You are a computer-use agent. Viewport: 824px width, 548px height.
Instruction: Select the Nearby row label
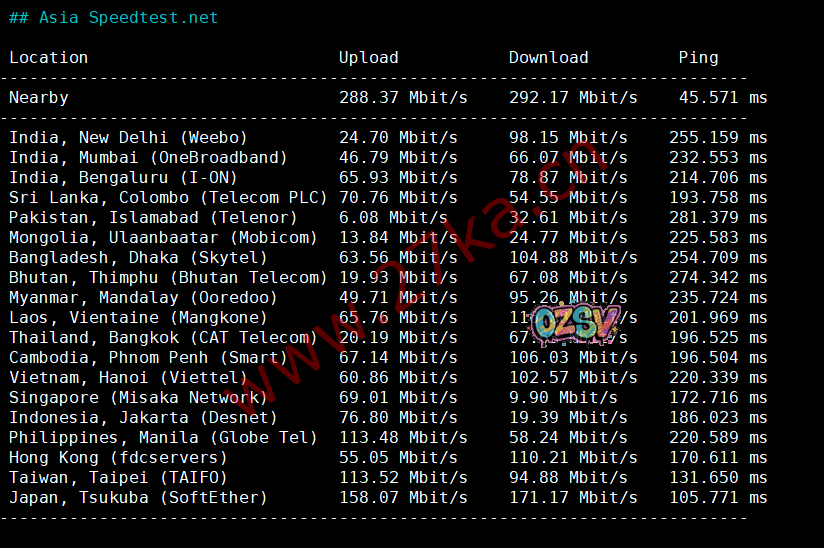pyautogui.click(x=39, y=98)
